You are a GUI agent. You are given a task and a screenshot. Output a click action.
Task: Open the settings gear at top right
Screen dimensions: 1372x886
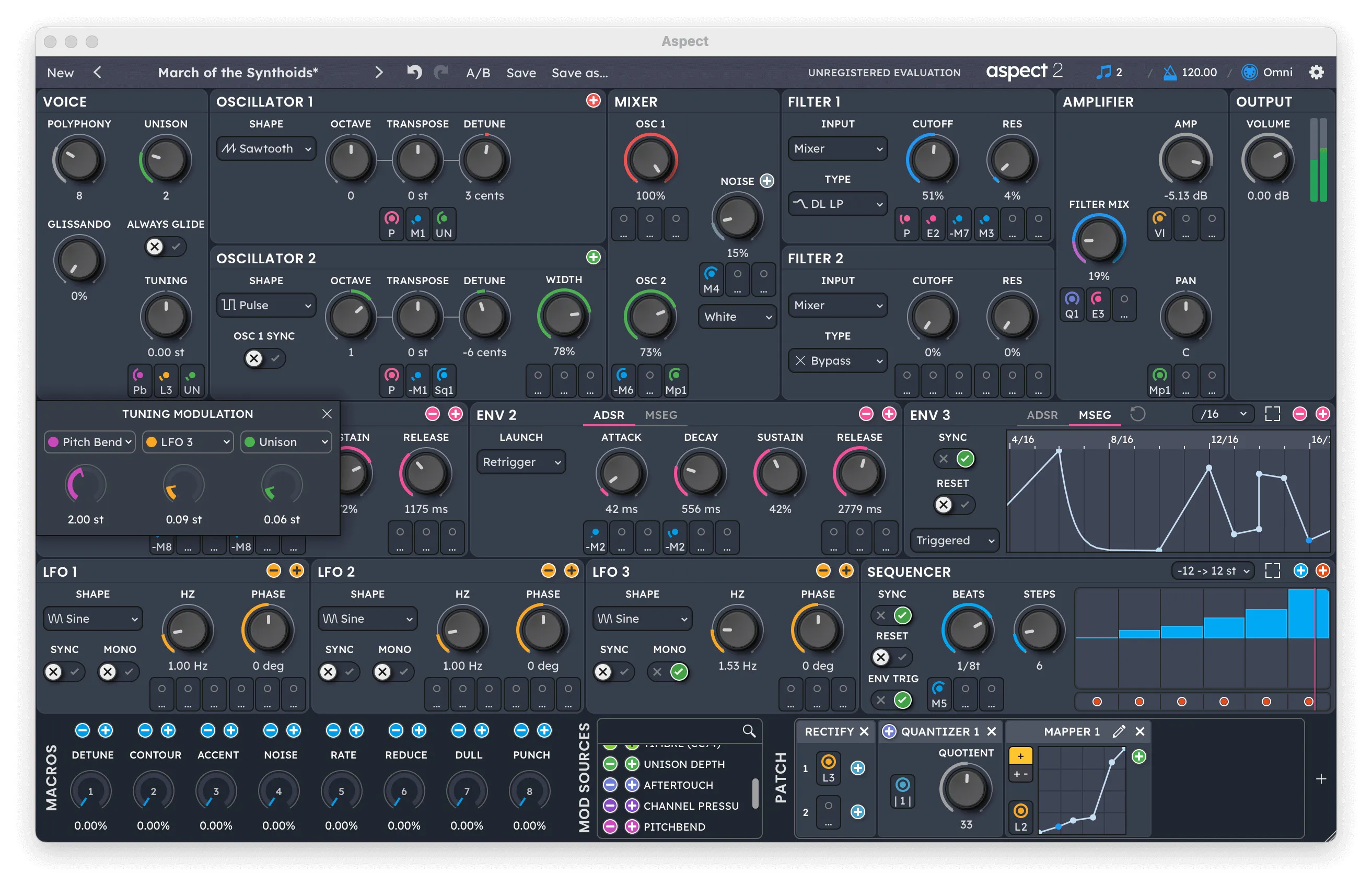click(1317, 72)
